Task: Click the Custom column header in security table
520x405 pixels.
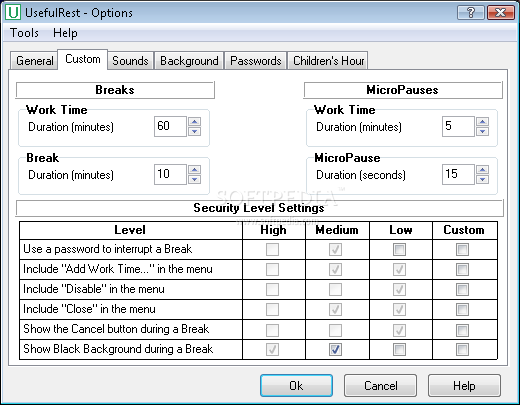Action: [x=464, y=230]
